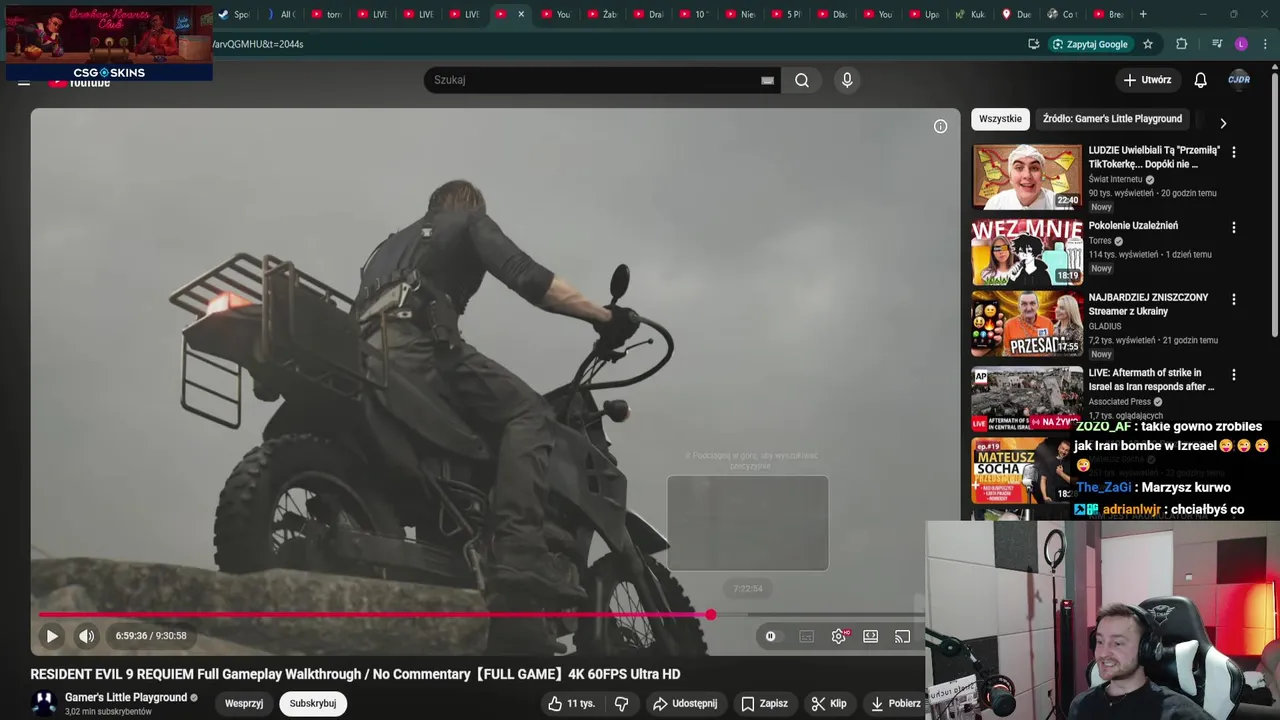The image size is (1280, 720).
Task: Switch to the 'Dra' browser tab
Action: [649, 14]
